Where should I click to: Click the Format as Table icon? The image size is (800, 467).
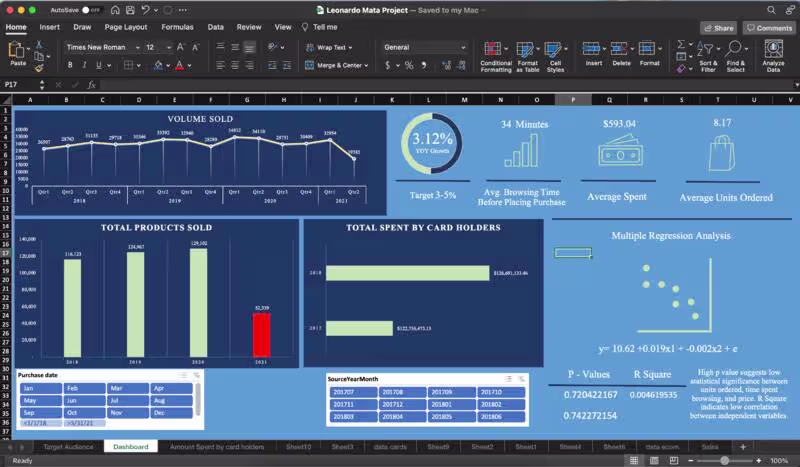(524, 50)
